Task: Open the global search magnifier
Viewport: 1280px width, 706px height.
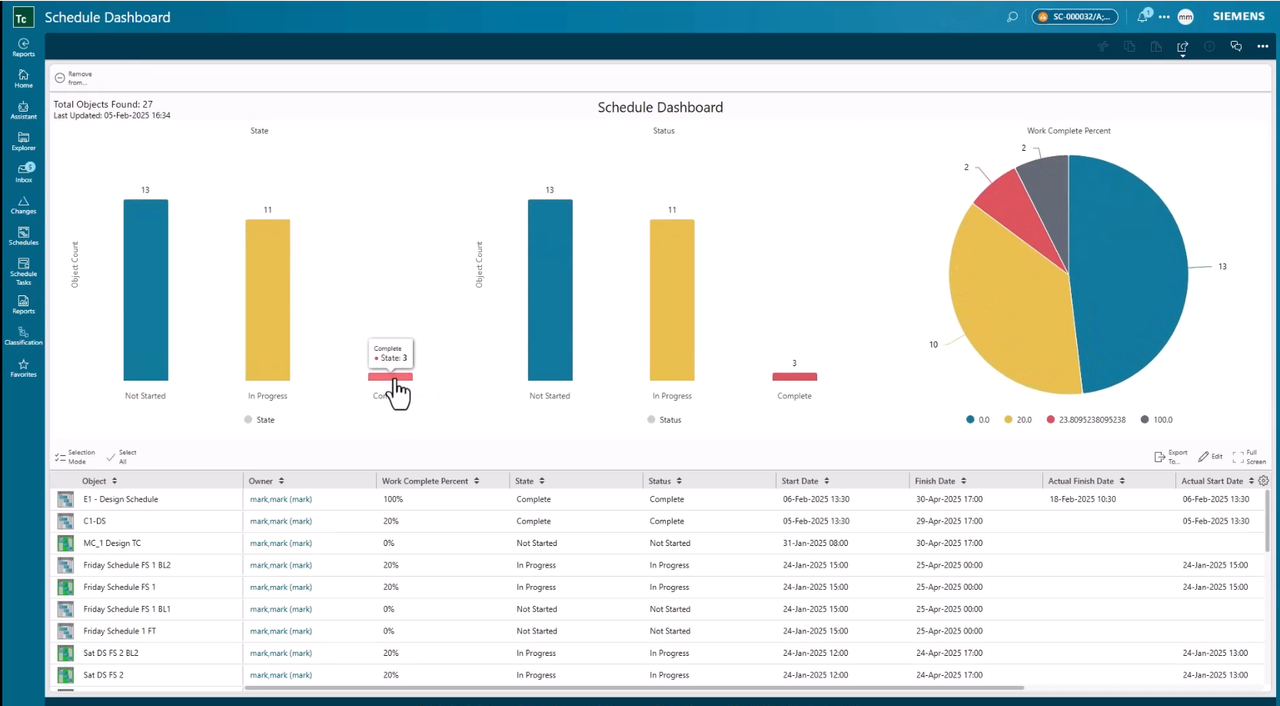Action: click(1012, 17)
